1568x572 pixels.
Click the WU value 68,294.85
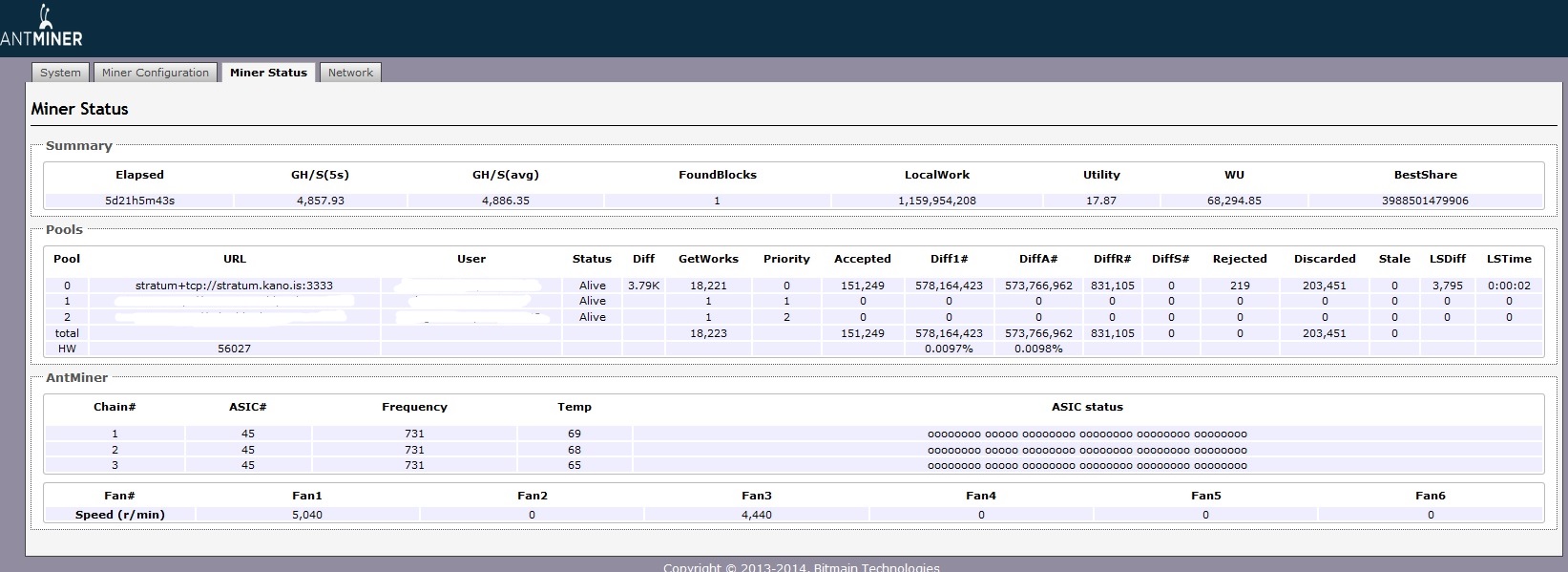[1234, 201]
